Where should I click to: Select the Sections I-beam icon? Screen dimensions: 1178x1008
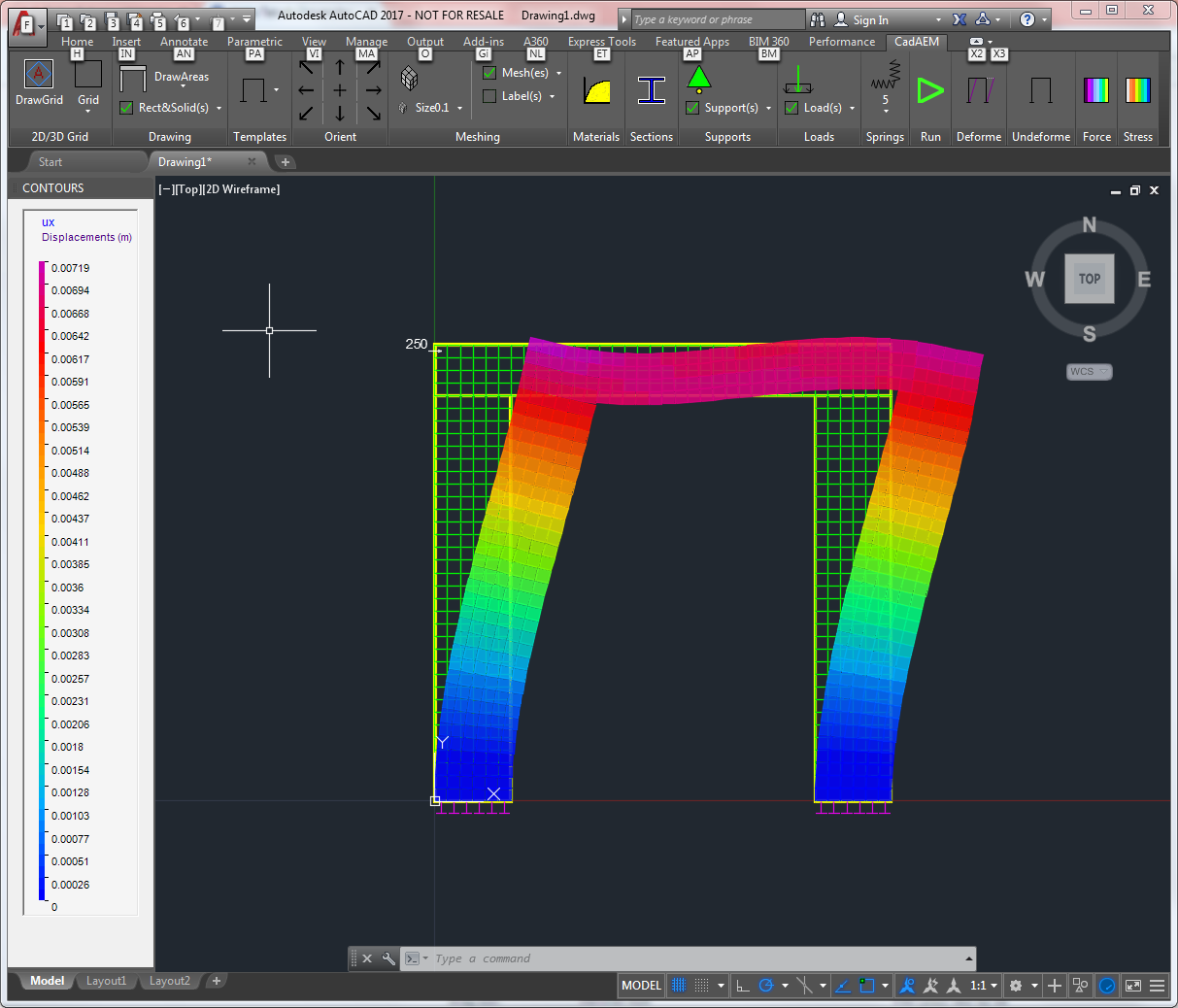click(x=652, y=91)
